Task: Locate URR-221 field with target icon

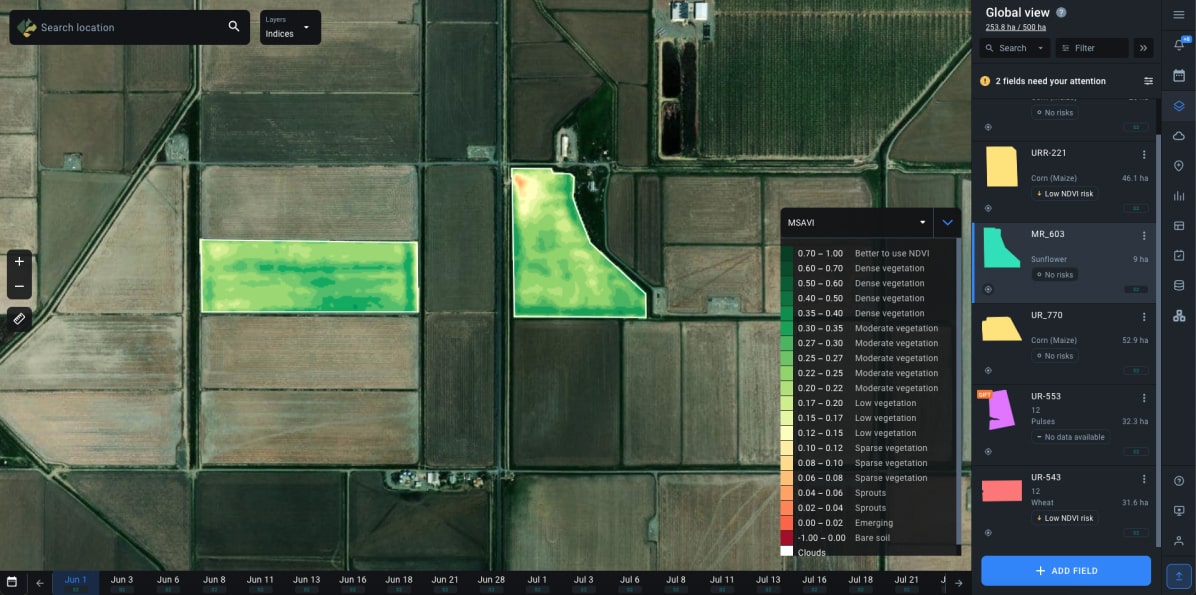Action: [x=988, y=207]
